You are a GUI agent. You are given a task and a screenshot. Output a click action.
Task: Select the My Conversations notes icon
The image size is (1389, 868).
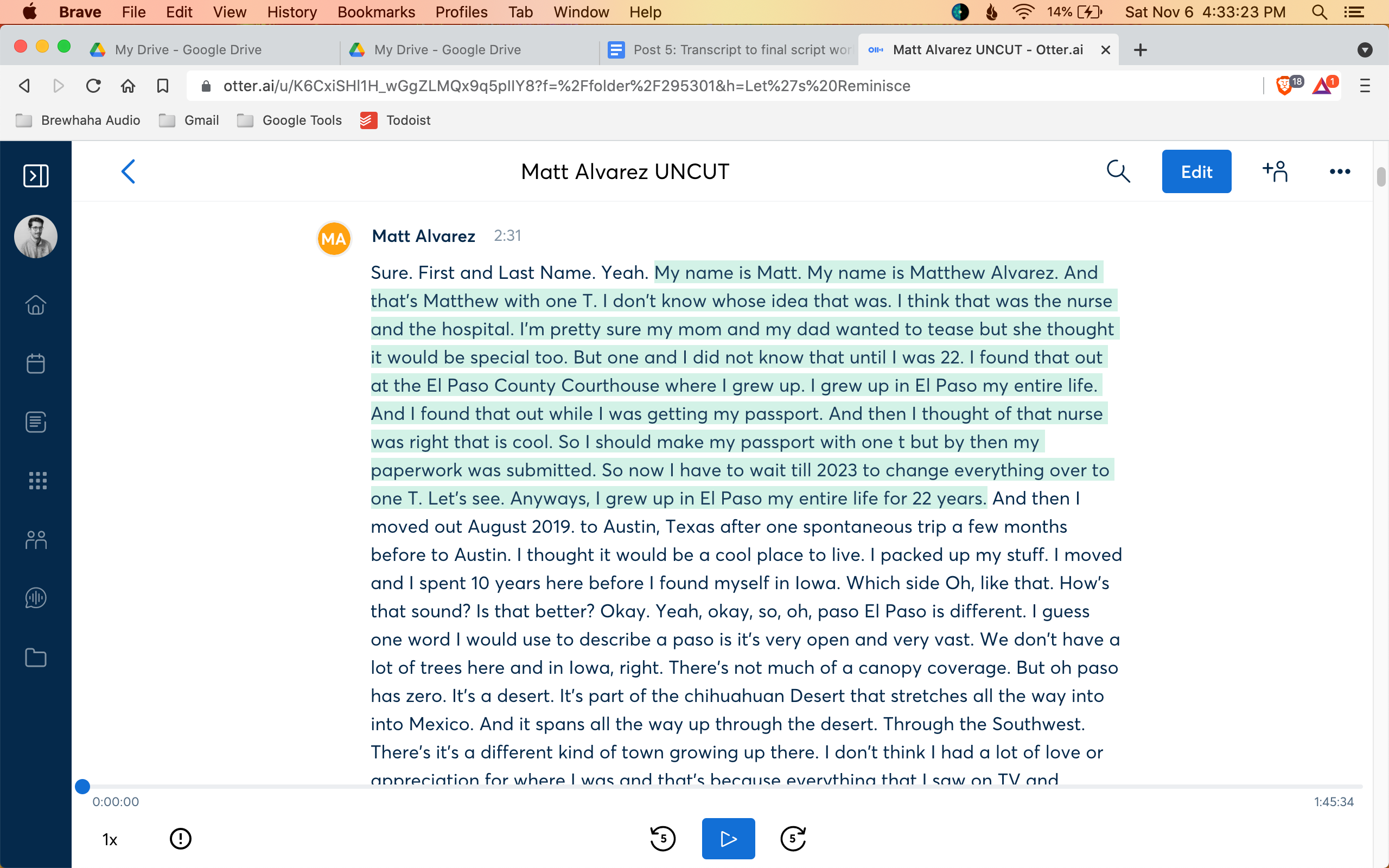tap(36, 422)
